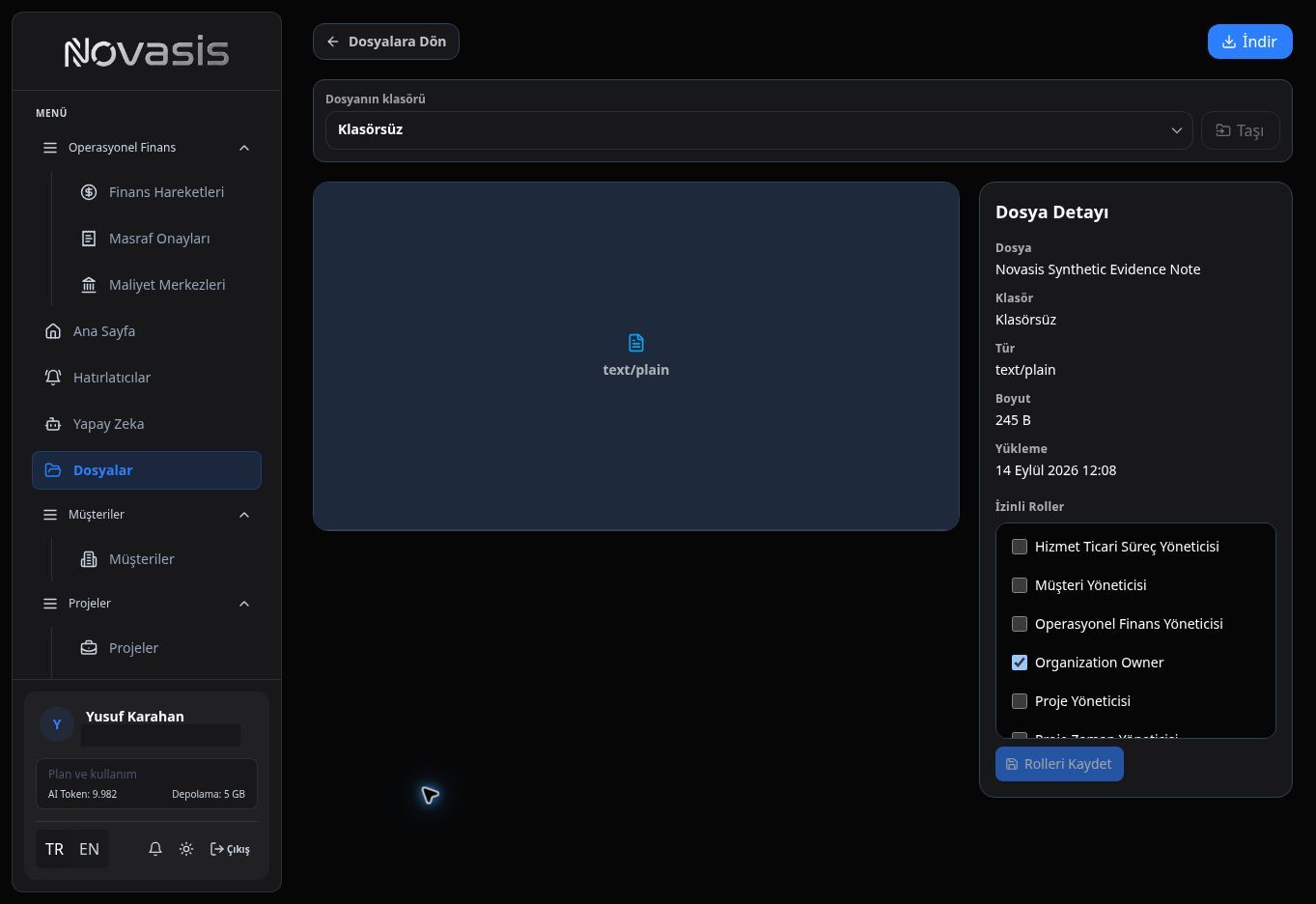Click the Hatırlatıcılar alarm bell icon
This screenshot has height=904, width=1316.
53,378
